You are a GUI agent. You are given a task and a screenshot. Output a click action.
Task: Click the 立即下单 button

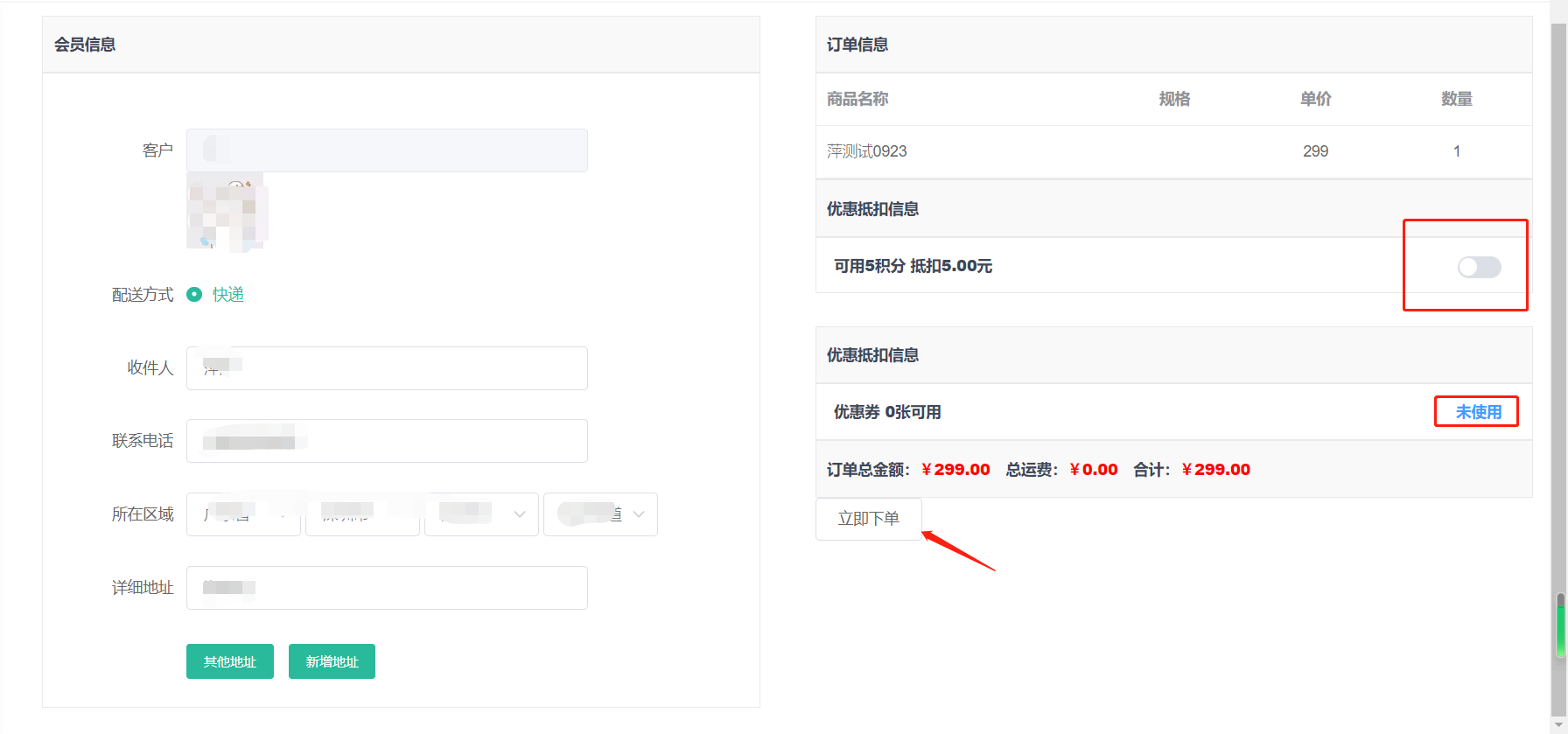[868, 519]
